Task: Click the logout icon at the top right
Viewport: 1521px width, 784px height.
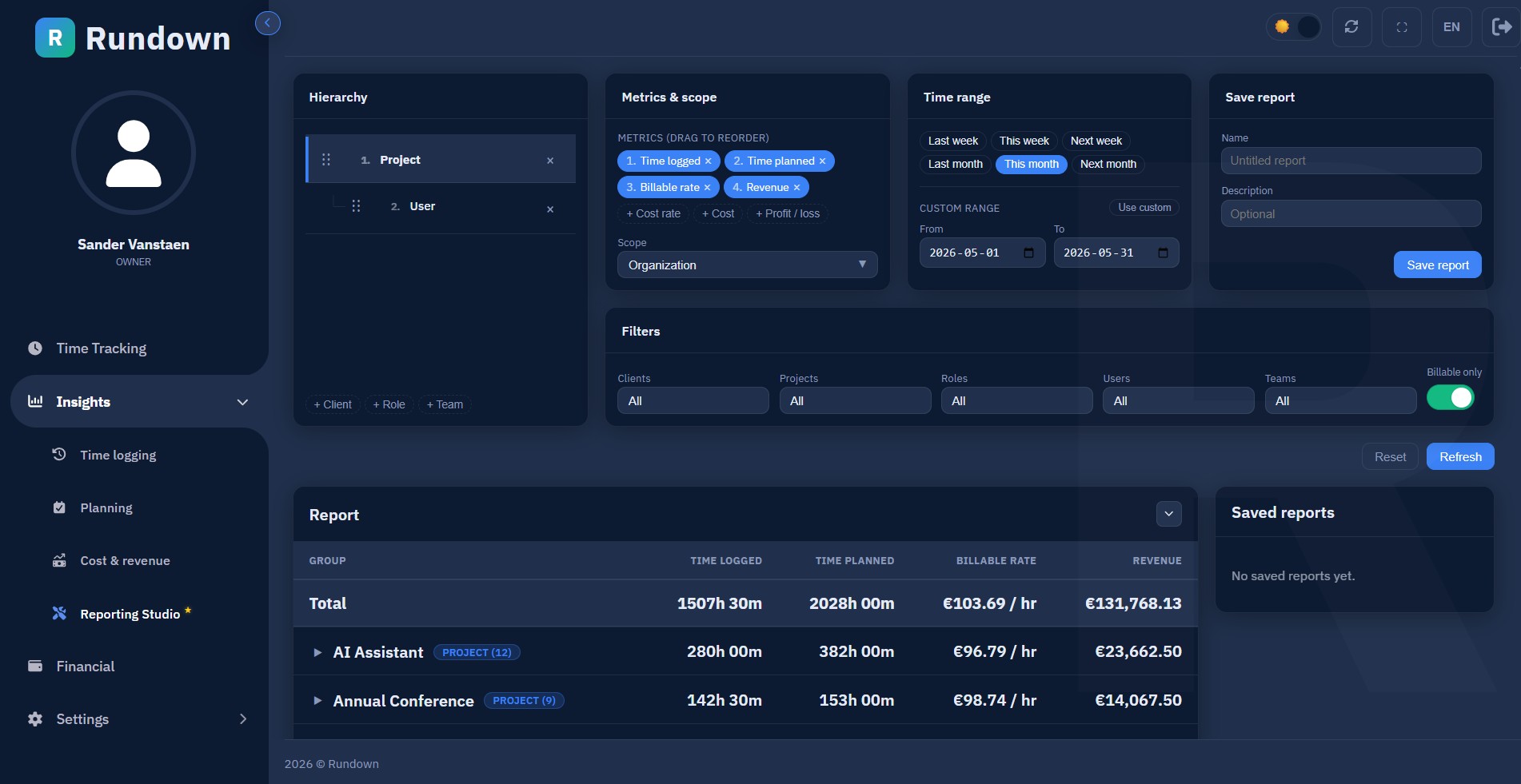Action: coord(1501,27)
